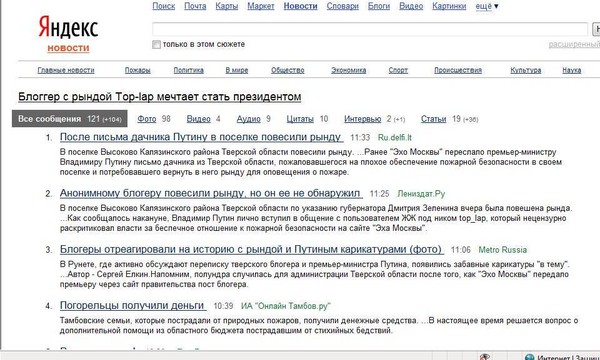Image resolution: width=600 pixels, height=360 pixels.
Task: Switch to the Фото tab
Action: (147, 119)
